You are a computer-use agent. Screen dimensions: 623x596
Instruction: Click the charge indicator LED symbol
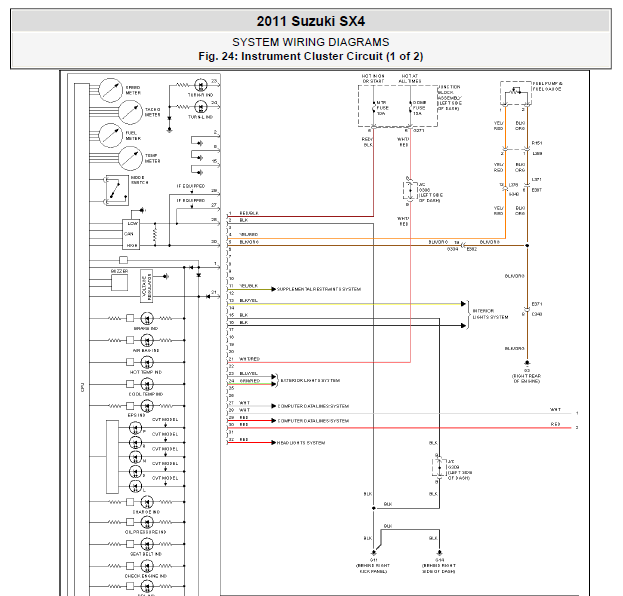[x=147, y=502]
